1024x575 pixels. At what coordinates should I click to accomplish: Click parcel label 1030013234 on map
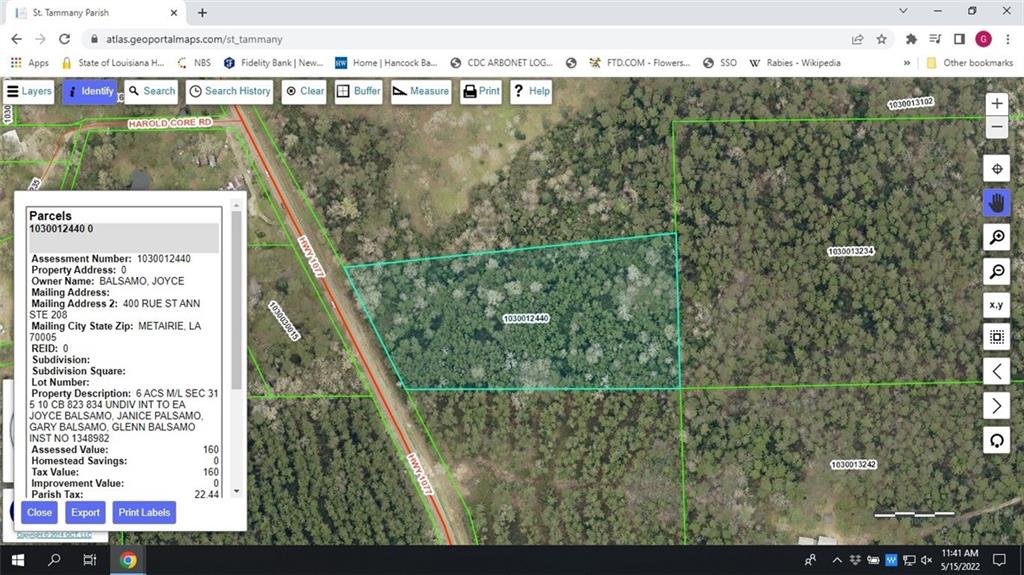[x=850, y=251]
